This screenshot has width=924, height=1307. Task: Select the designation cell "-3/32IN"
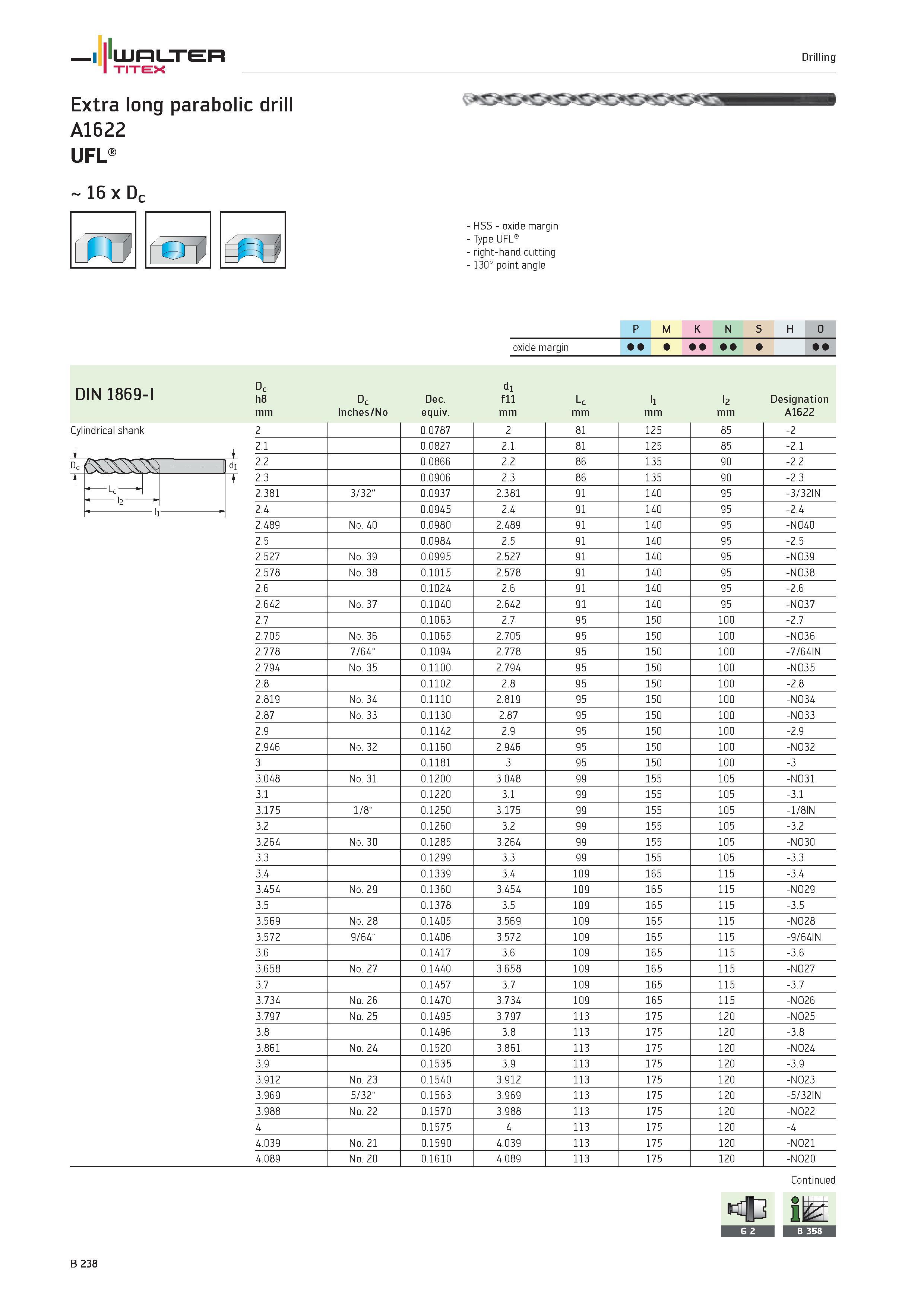pyautogui.click(x=803, y=494)
